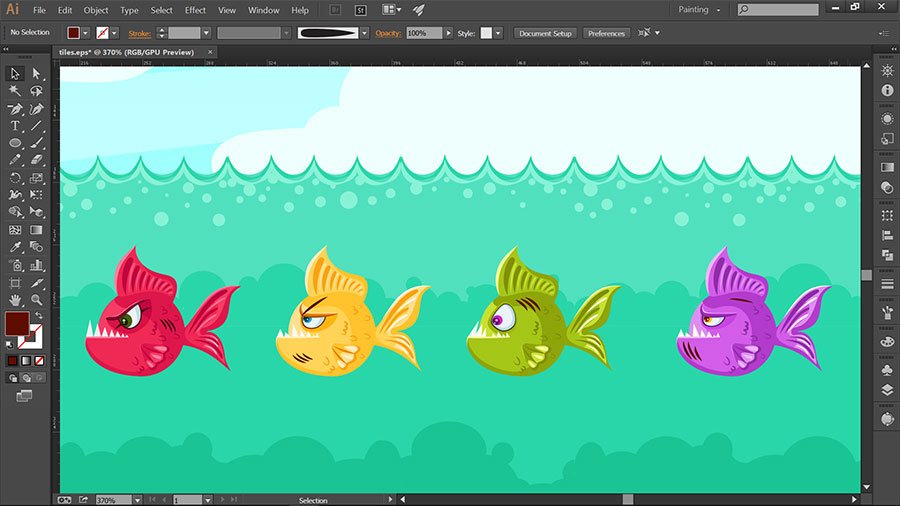Choose the Free Transform tool
The height and width of the screenshot is (506, 900).
36,195
